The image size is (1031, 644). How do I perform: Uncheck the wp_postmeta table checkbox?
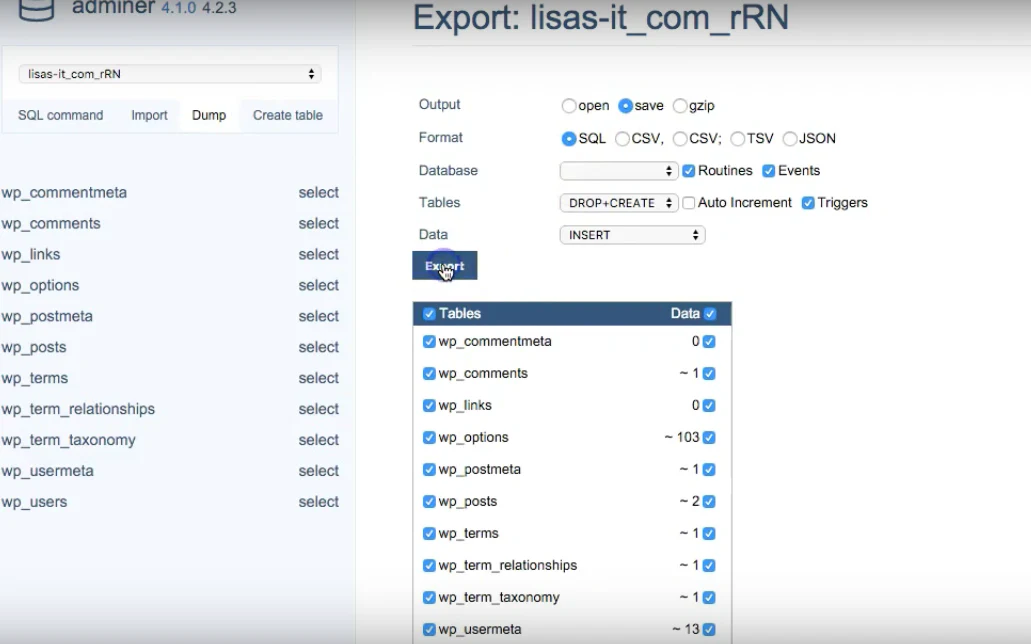pos(429,470)
